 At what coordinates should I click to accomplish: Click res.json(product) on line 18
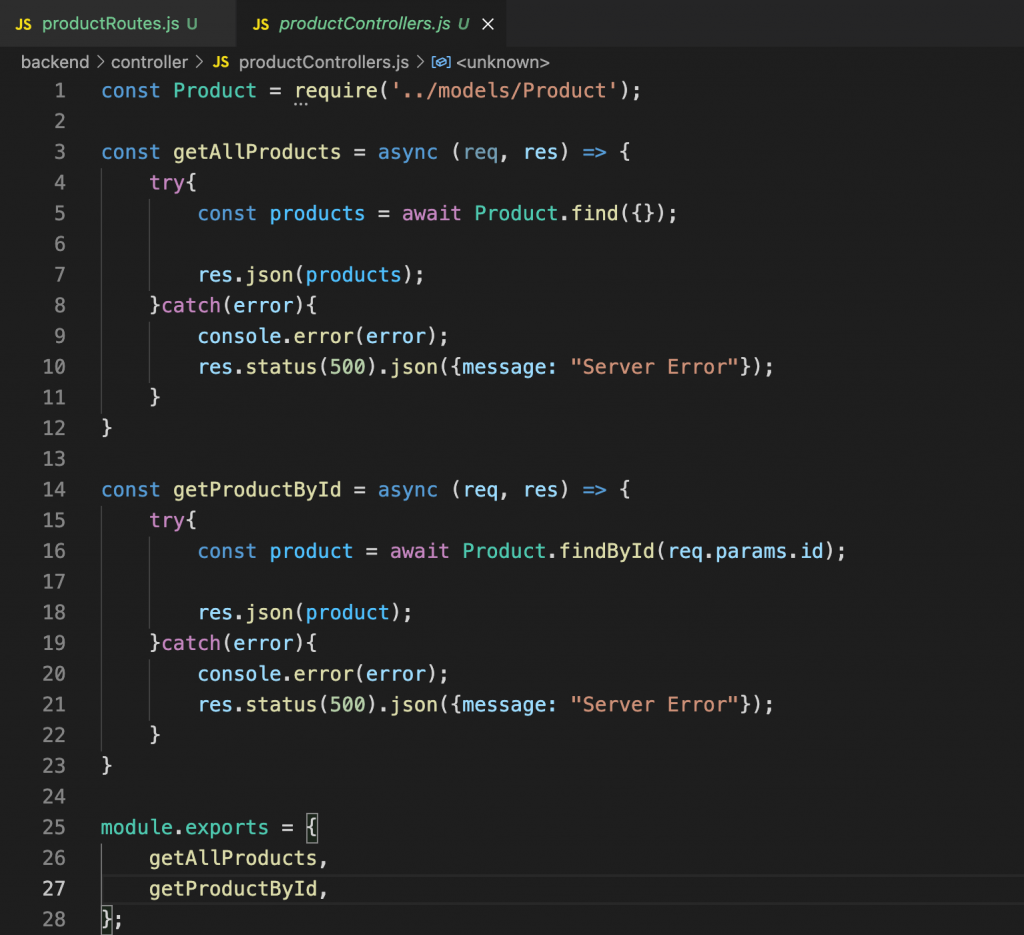pyautogui.click(x=299, y=612)
